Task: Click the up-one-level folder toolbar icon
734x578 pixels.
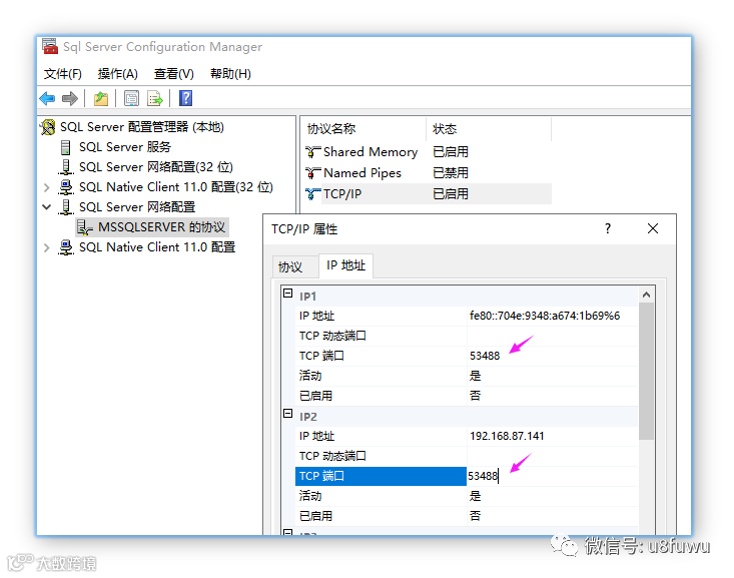Action: pos(101,98)
